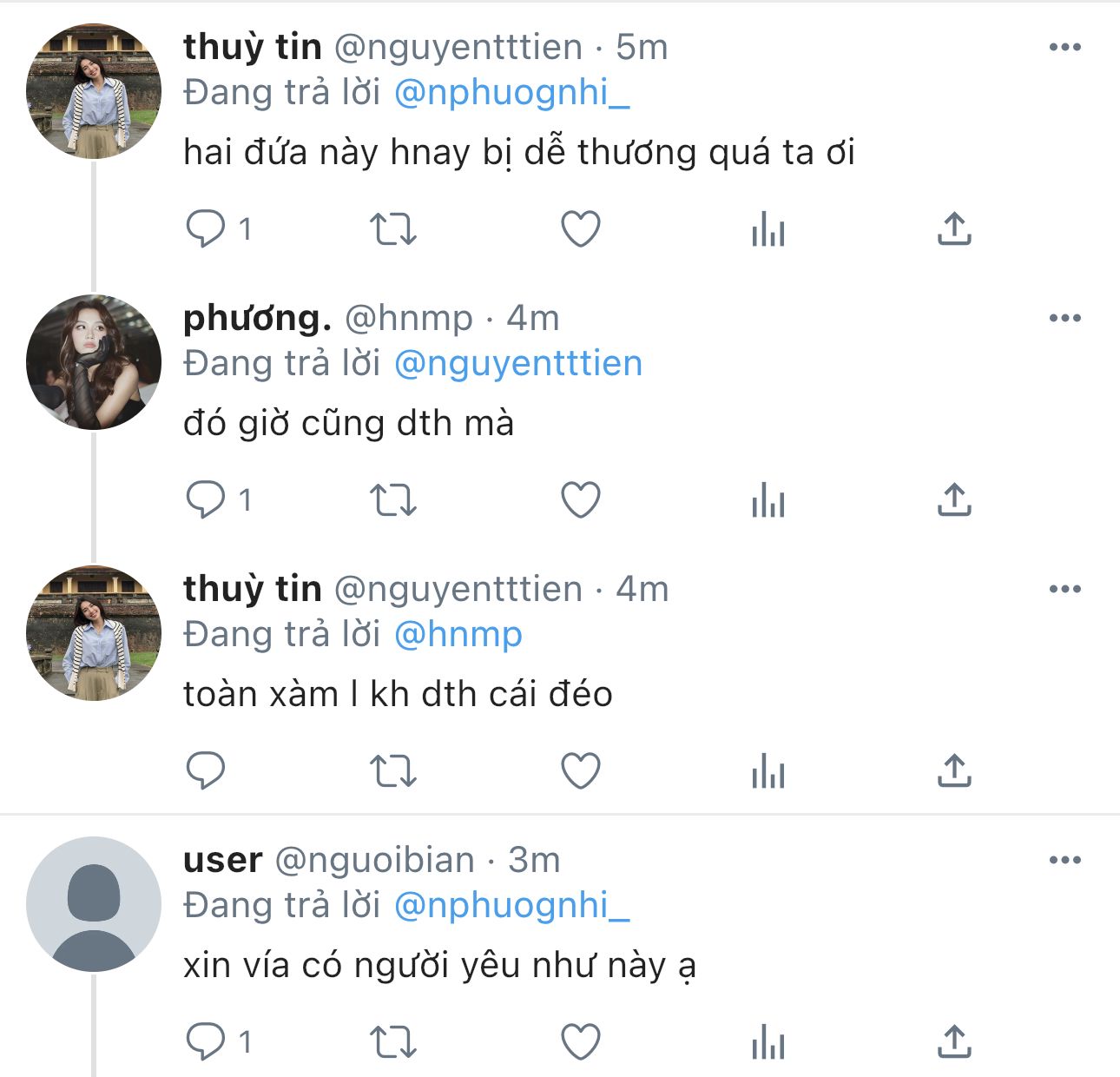Open more options on 'toàn xàm' tweet
The width and height of the screenshot is (1120, 1077).
(1064, 589)
